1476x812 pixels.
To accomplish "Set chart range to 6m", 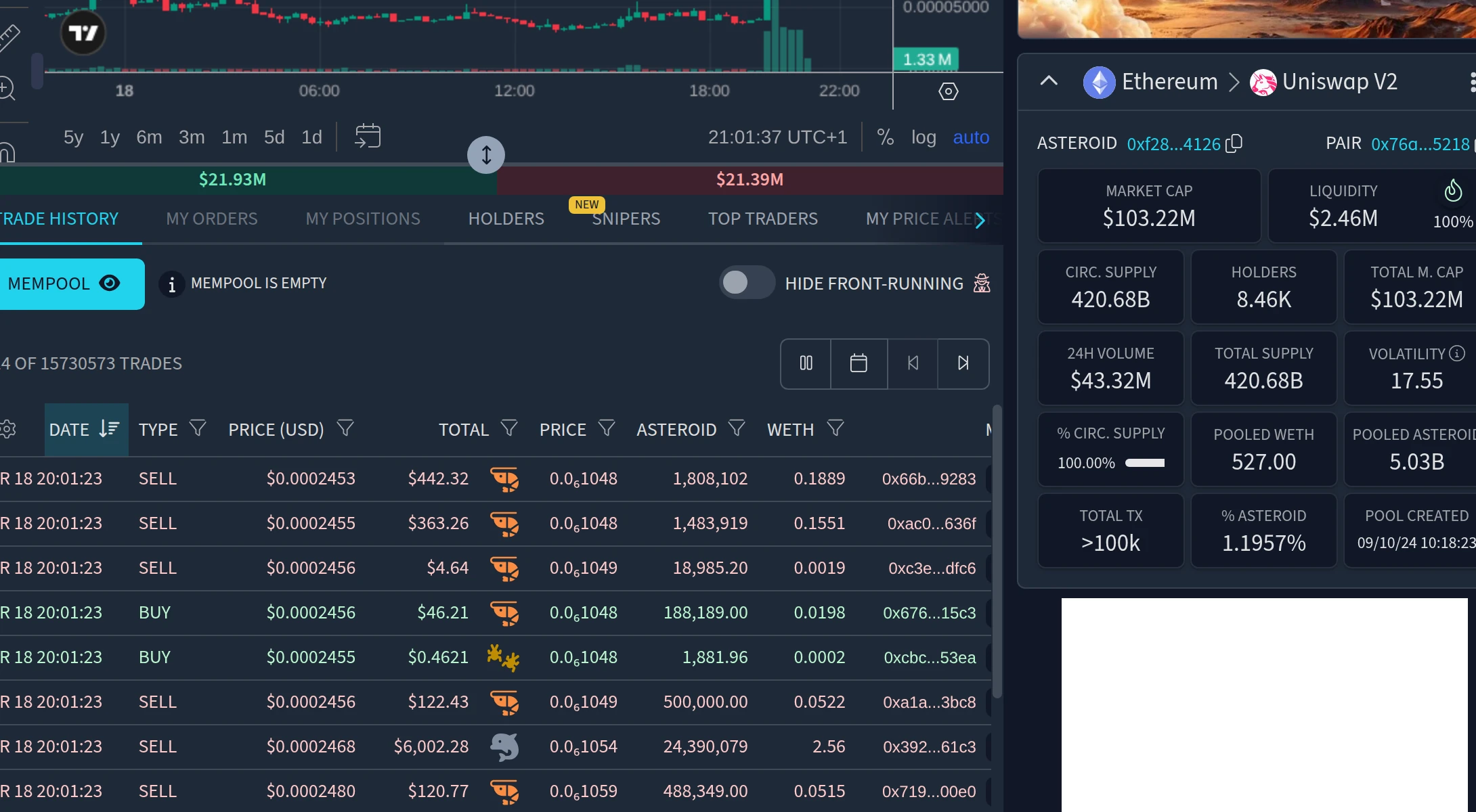I will pos(149,137).
